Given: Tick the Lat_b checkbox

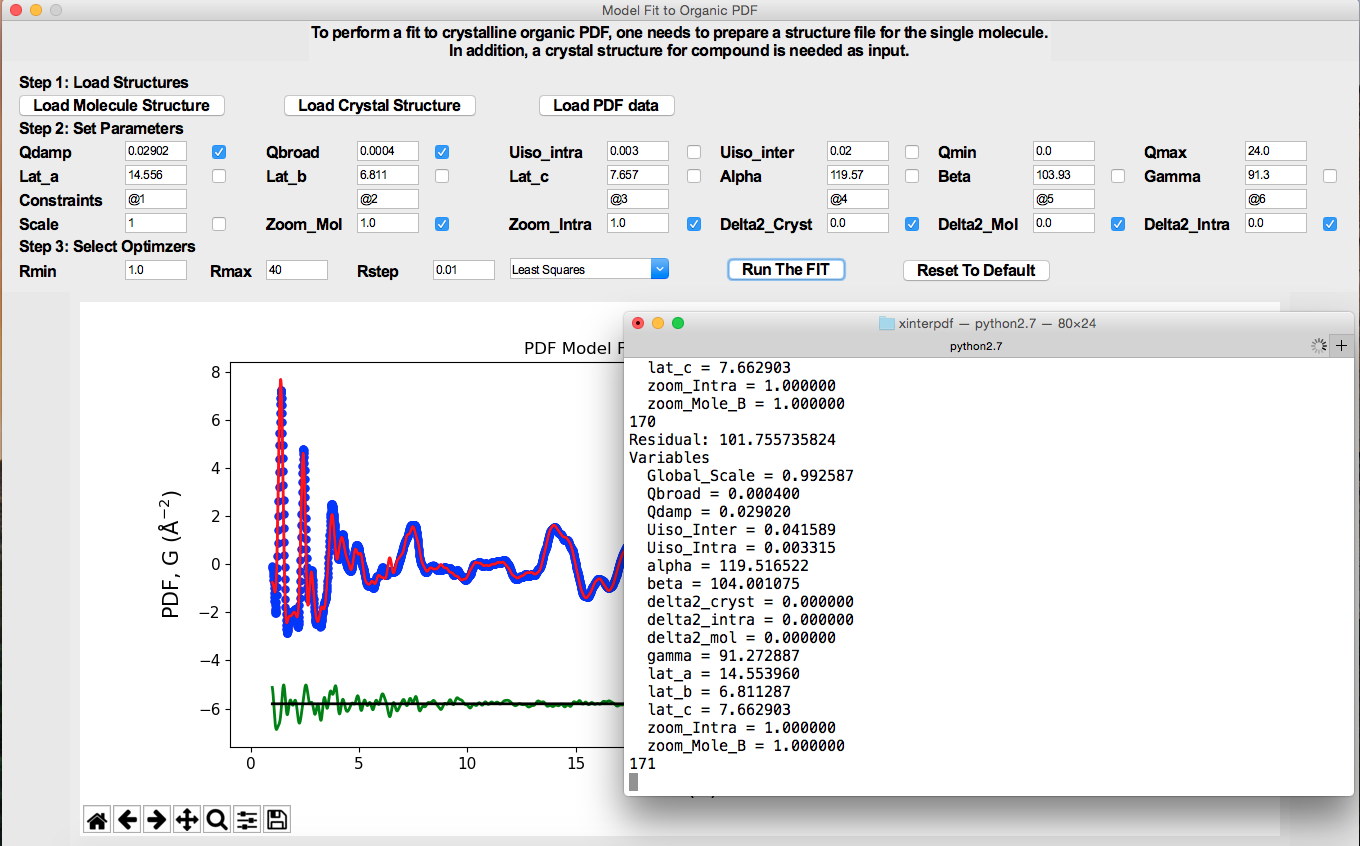Looking at the screenshot, I should [442, 176].
